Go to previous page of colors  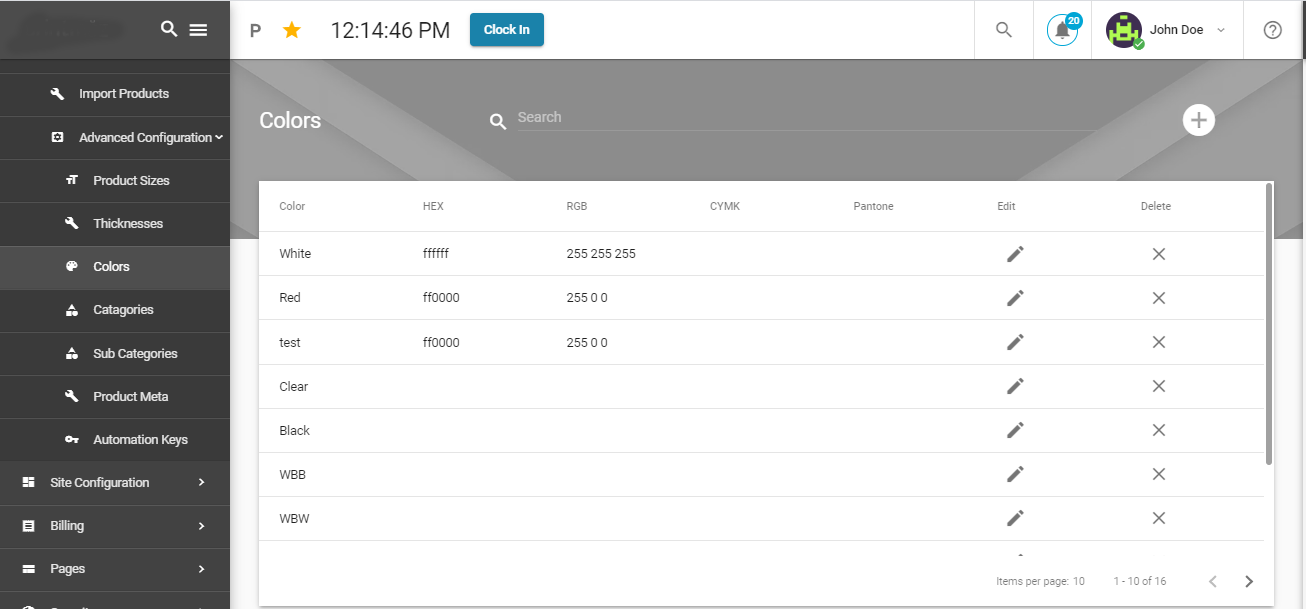(x=1213, y=581)
